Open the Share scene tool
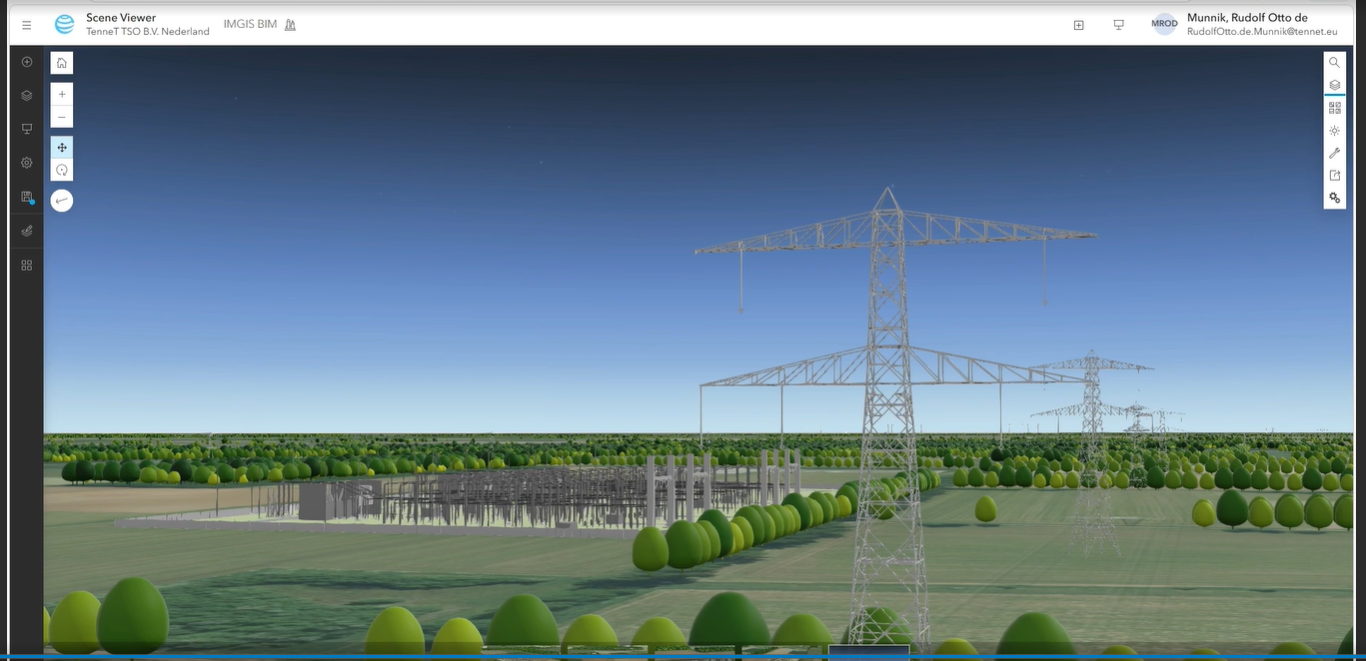This screenshot has height=661, width=1366. [1334, 176]
